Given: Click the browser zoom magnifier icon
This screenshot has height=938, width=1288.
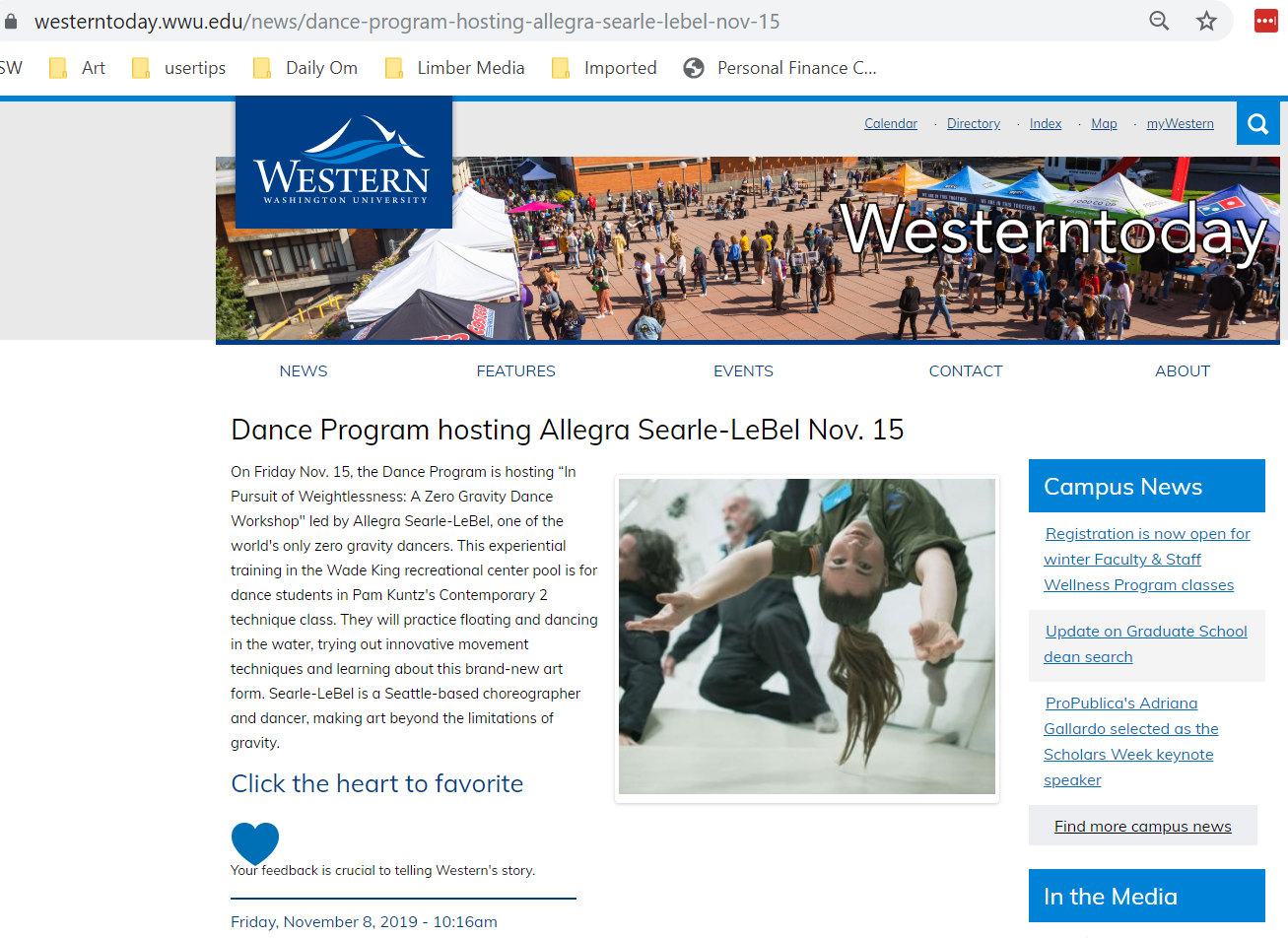Looking at the screenshot, I should pos(1159,21).
